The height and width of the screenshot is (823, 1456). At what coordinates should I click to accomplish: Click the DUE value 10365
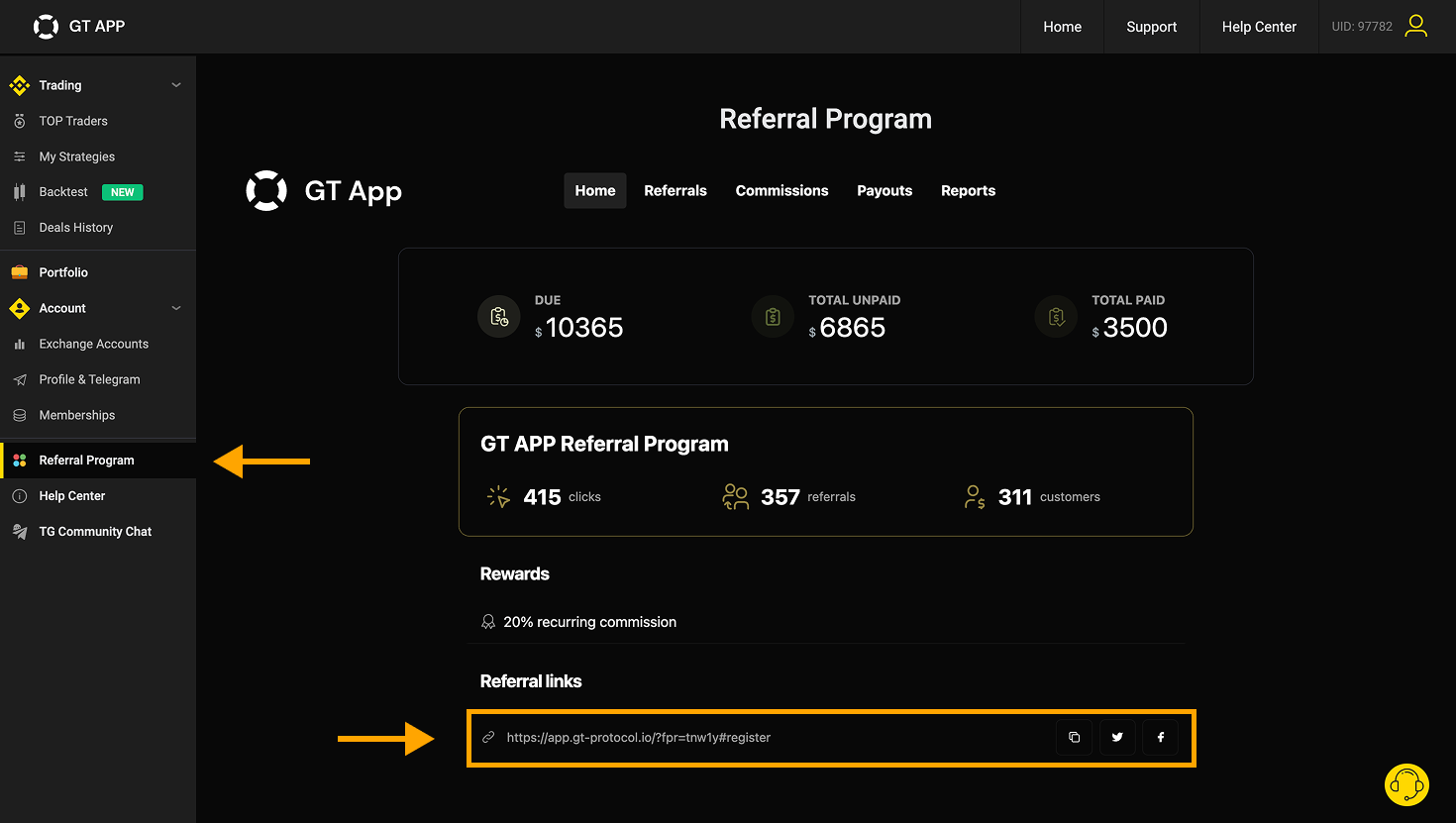(578, 328)
